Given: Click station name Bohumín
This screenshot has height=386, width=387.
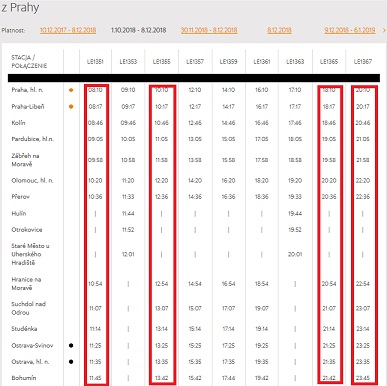Looking at the screenshot, I should 24,378.
